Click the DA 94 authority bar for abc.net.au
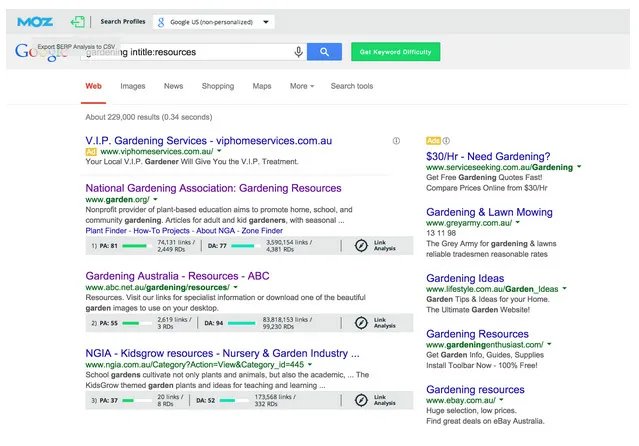639x446 pixels. 236,323
